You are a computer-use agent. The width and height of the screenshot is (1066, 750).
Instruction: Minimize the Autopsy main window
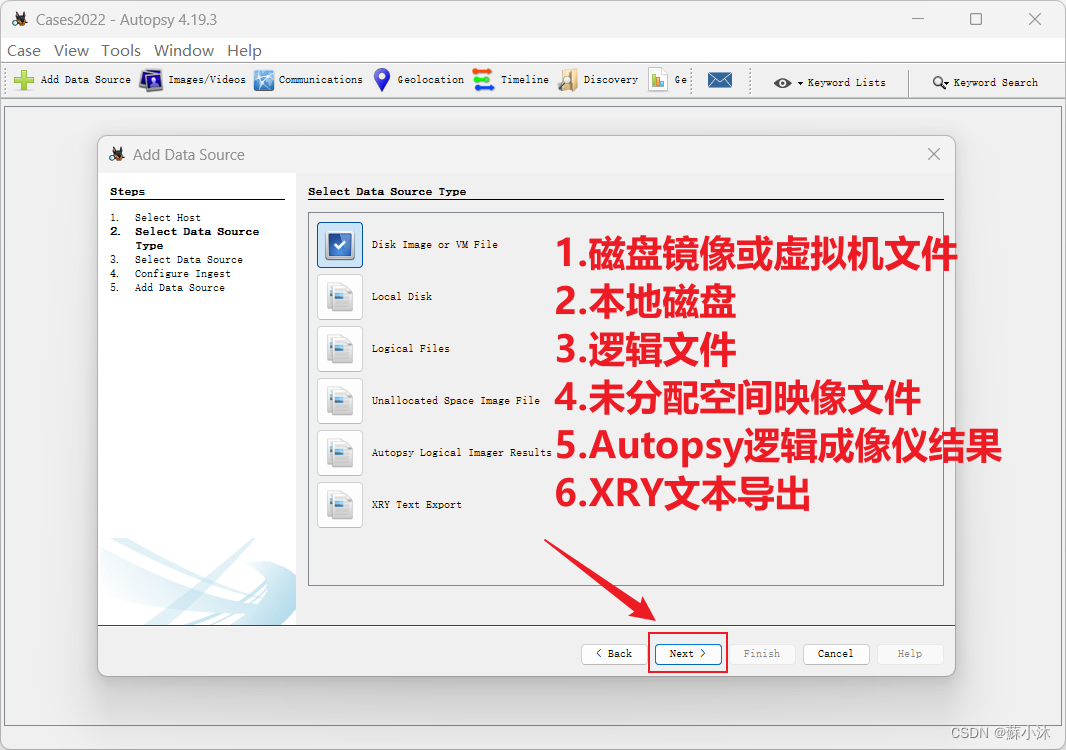click(x=917, y=19)
